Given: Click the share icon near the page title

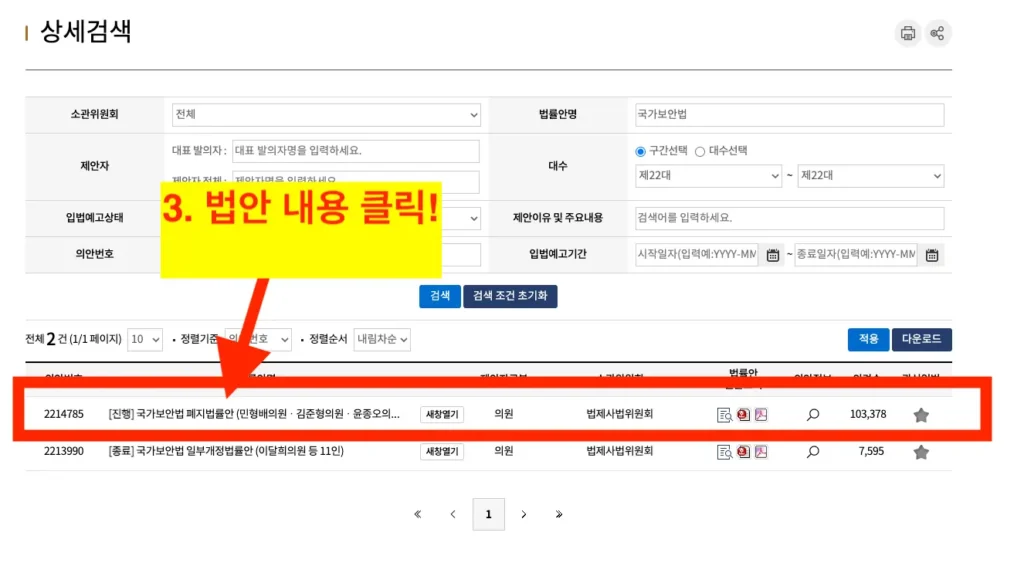Looking at the screenshot, I should pos(938,33).
